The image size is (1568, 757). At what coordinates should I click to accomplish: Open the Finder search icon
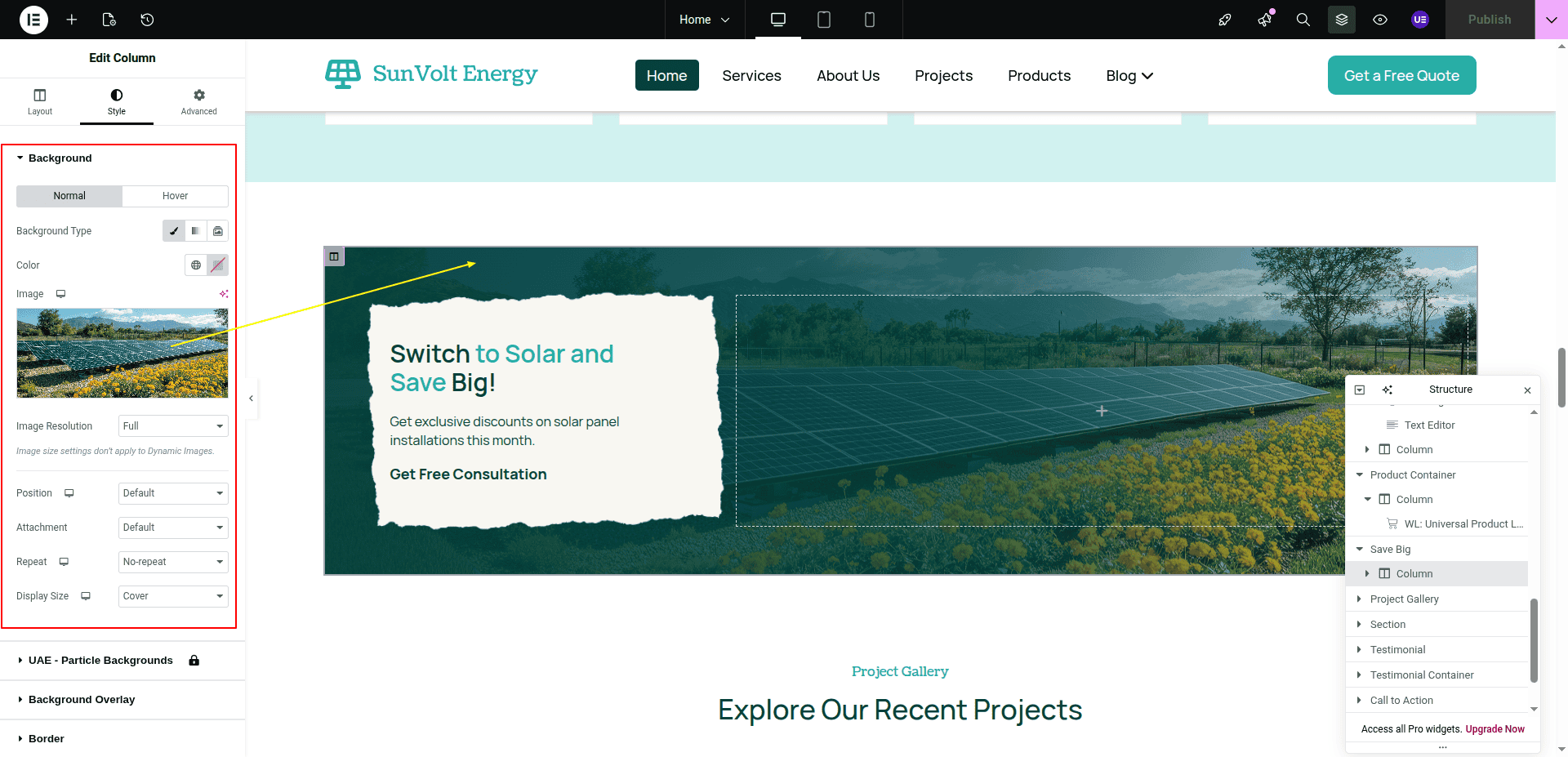click(x=1303, y=20)
